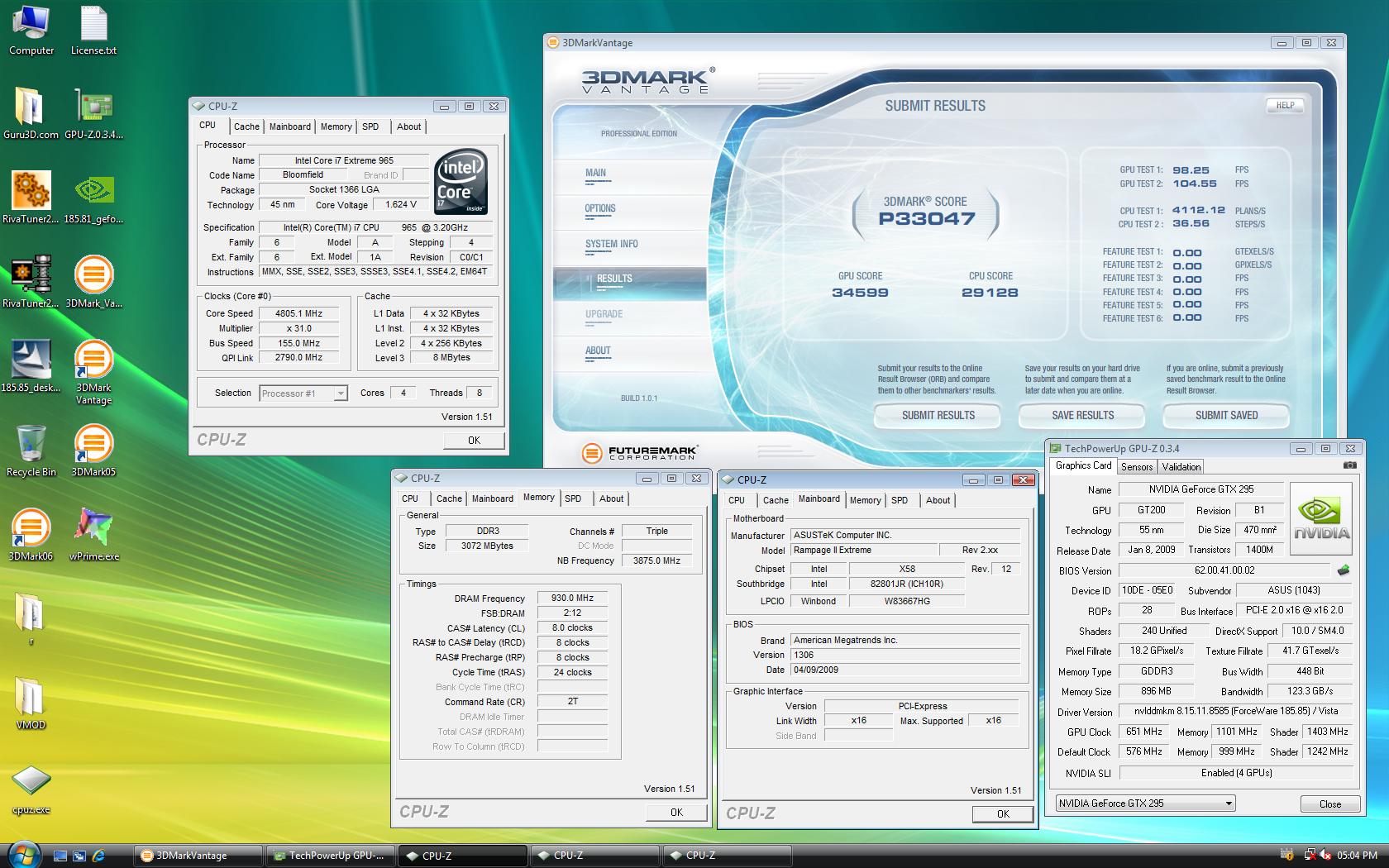
Task: Click Show Desktop quick launch icon
Action: [60, 856]
